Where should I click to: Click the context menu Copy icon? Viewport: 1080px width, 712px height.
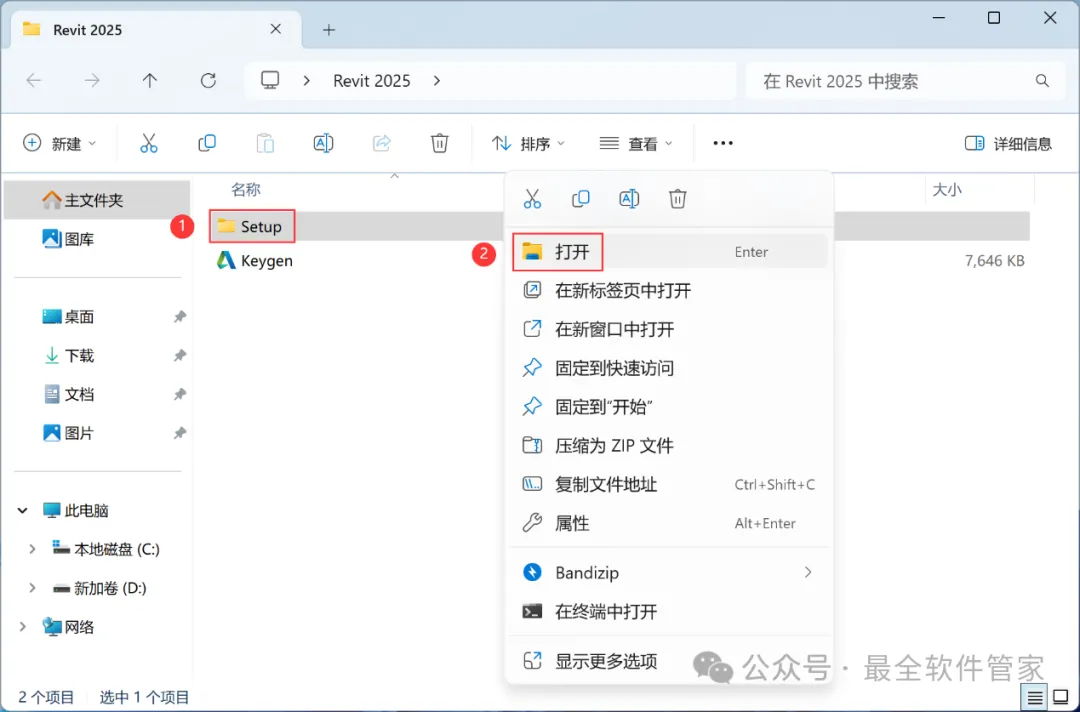(581, 199)
